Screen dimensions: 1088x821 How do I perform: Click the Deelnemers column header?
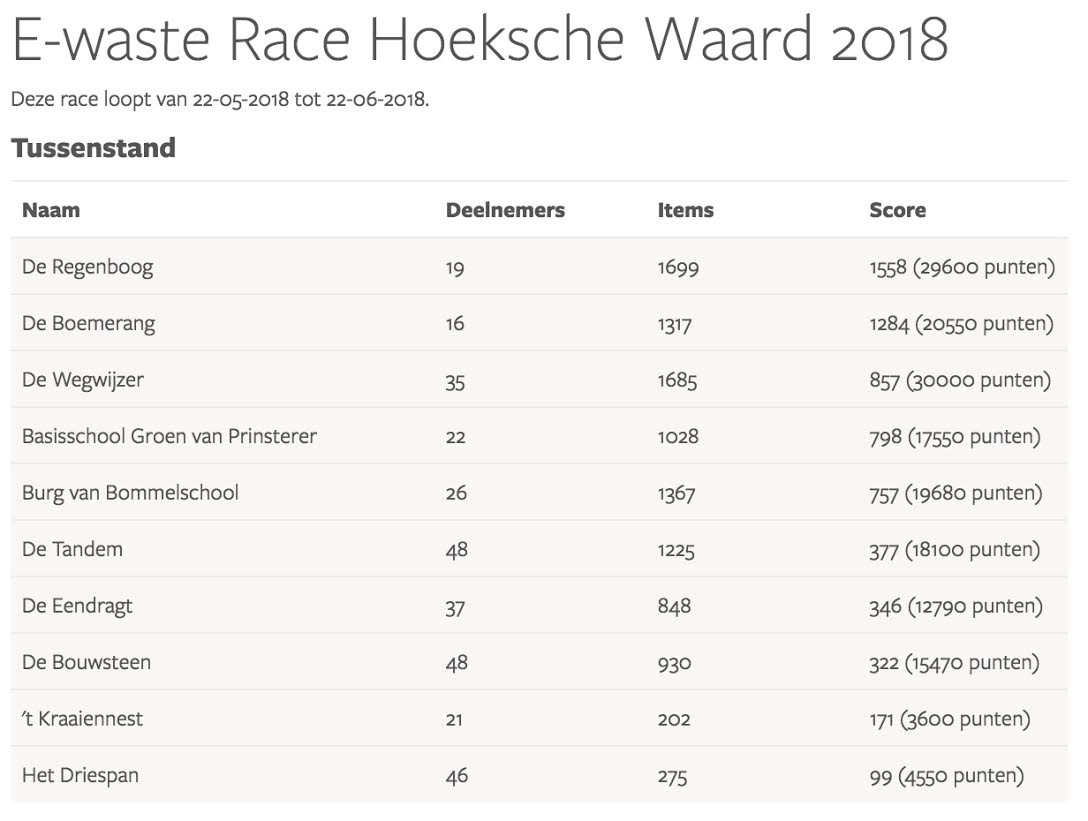tap(505, 210)
